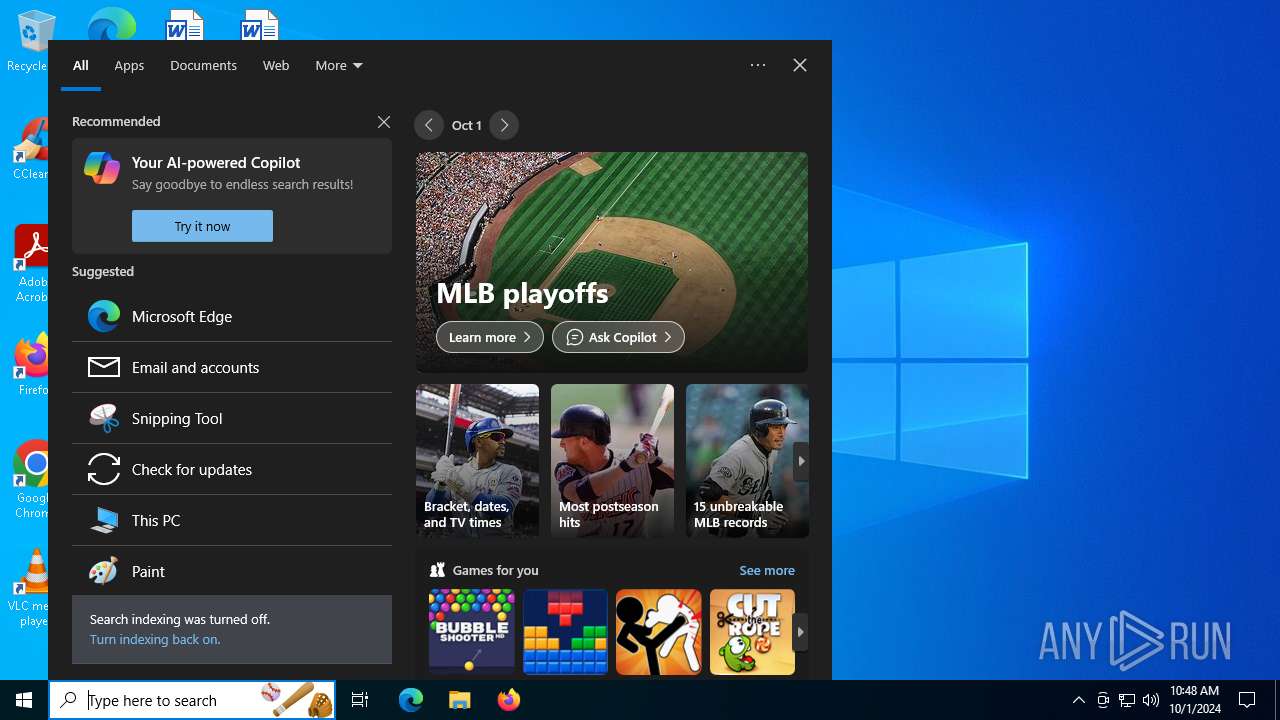This screenshot has height=720, width=1280.
Task: Open Cut the Rope game tile
Action: (752, 632)
